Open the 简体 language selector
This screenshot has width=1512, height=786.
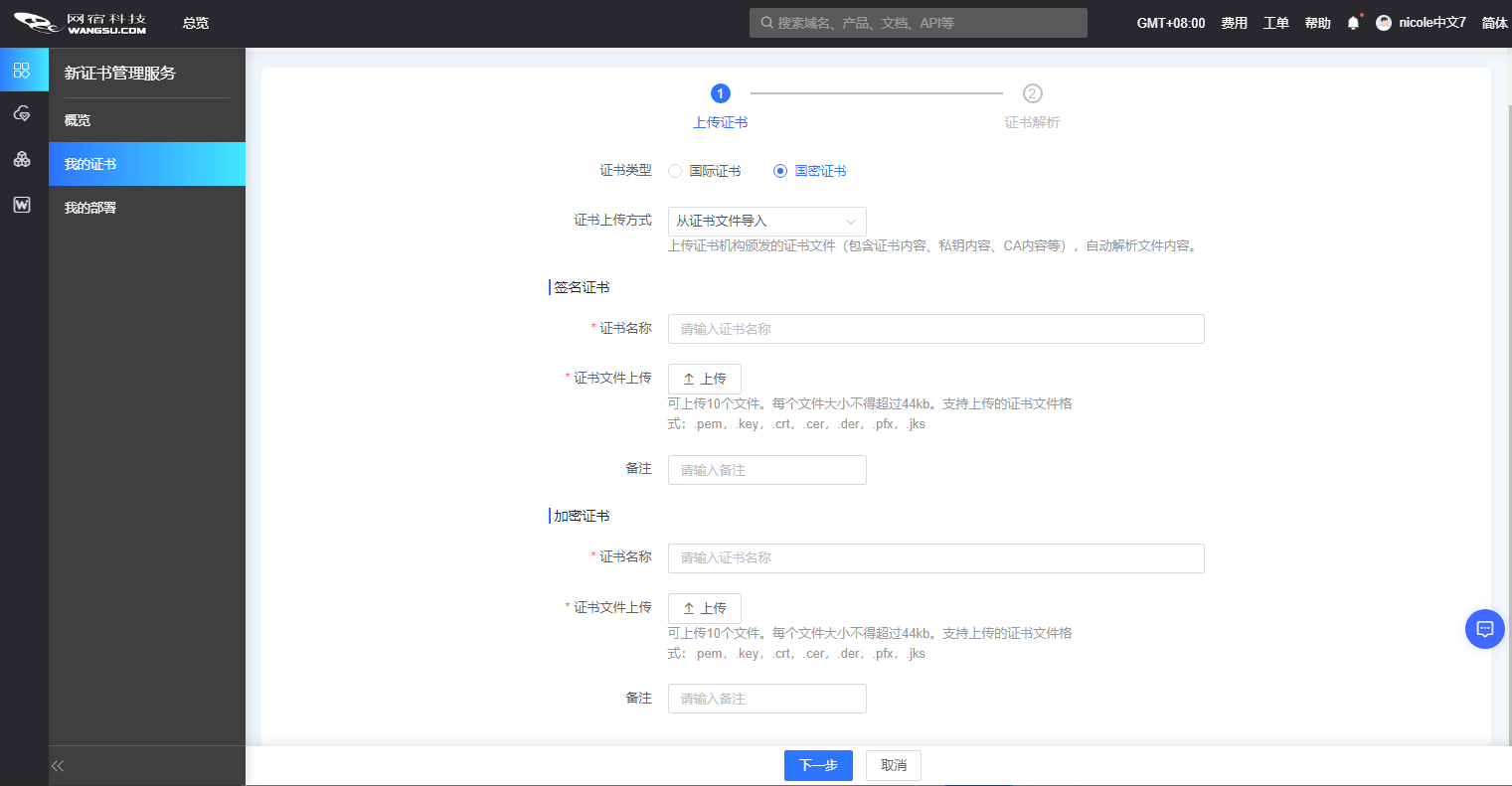(x=1495, y=23)
